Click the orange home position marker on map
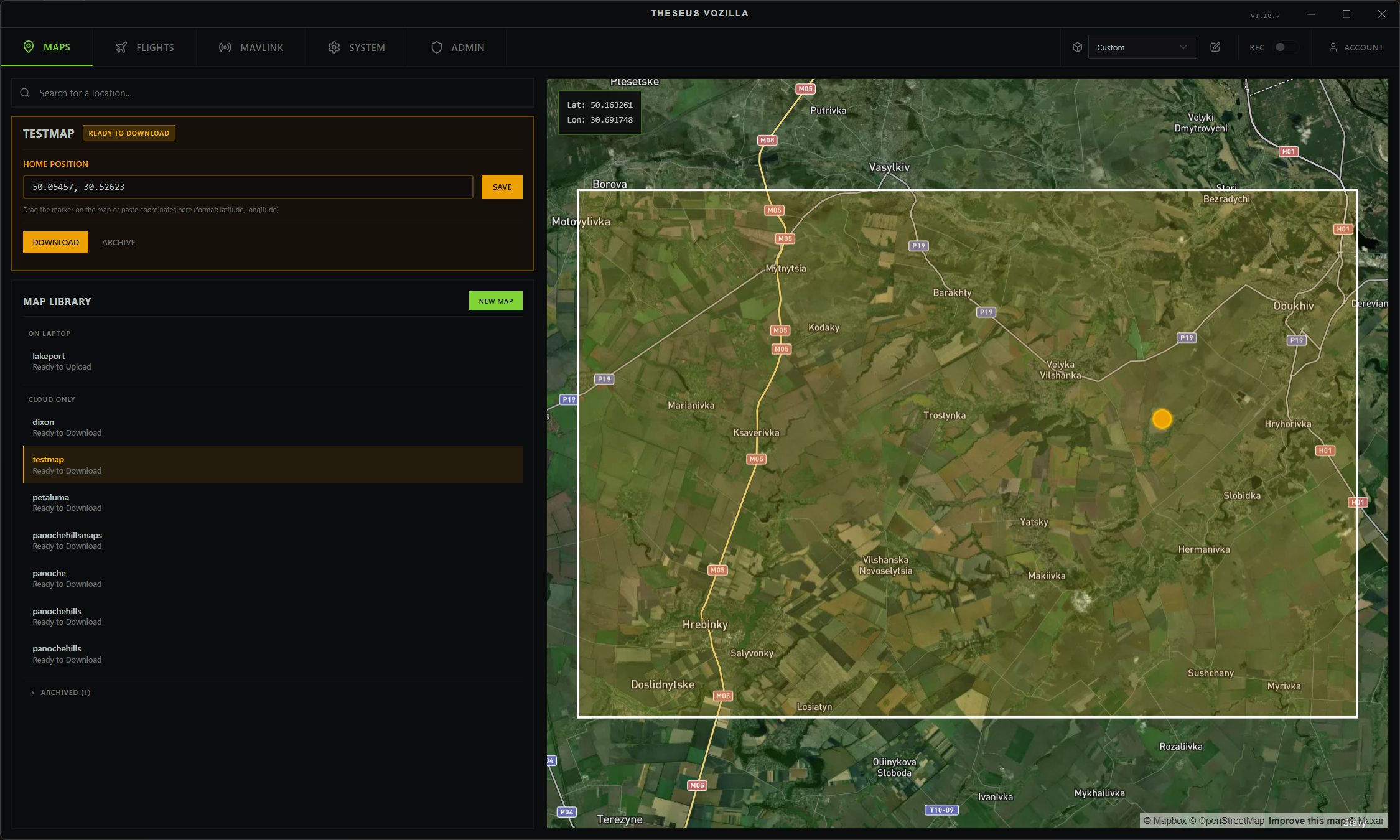 [x=1161, y=419]
